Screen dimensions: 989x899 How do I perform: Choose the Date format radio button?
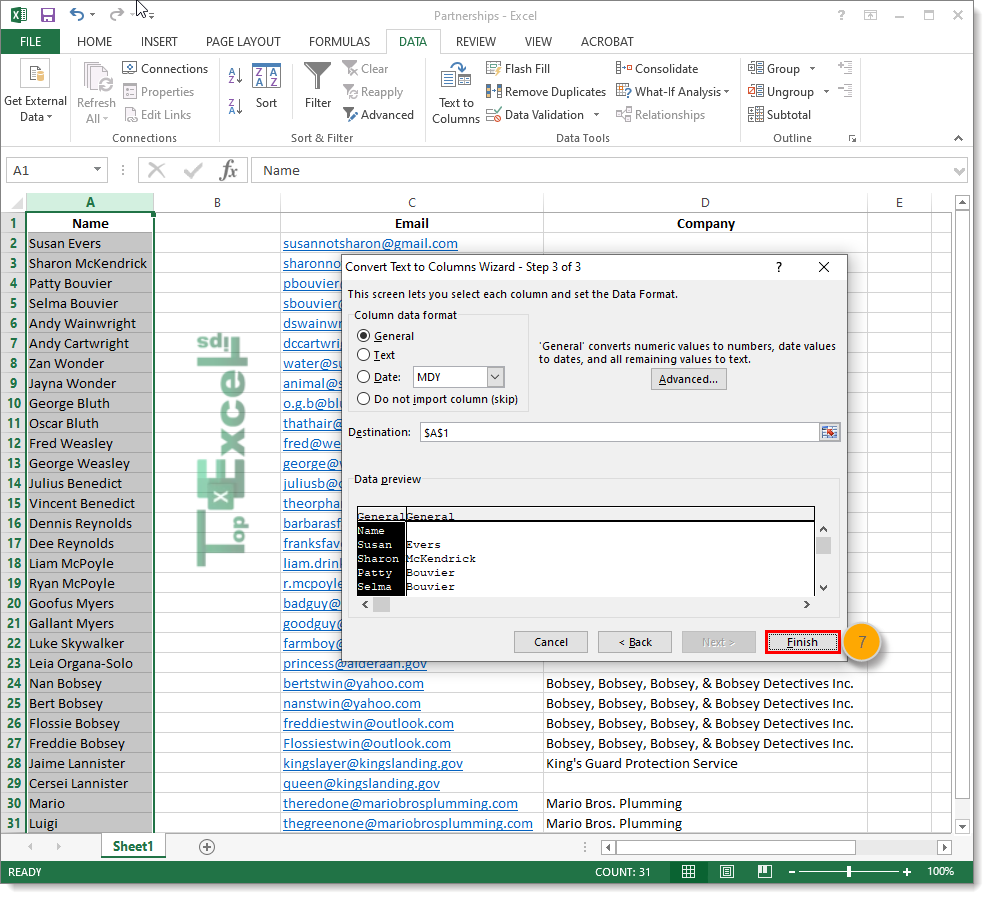(363, 377)
